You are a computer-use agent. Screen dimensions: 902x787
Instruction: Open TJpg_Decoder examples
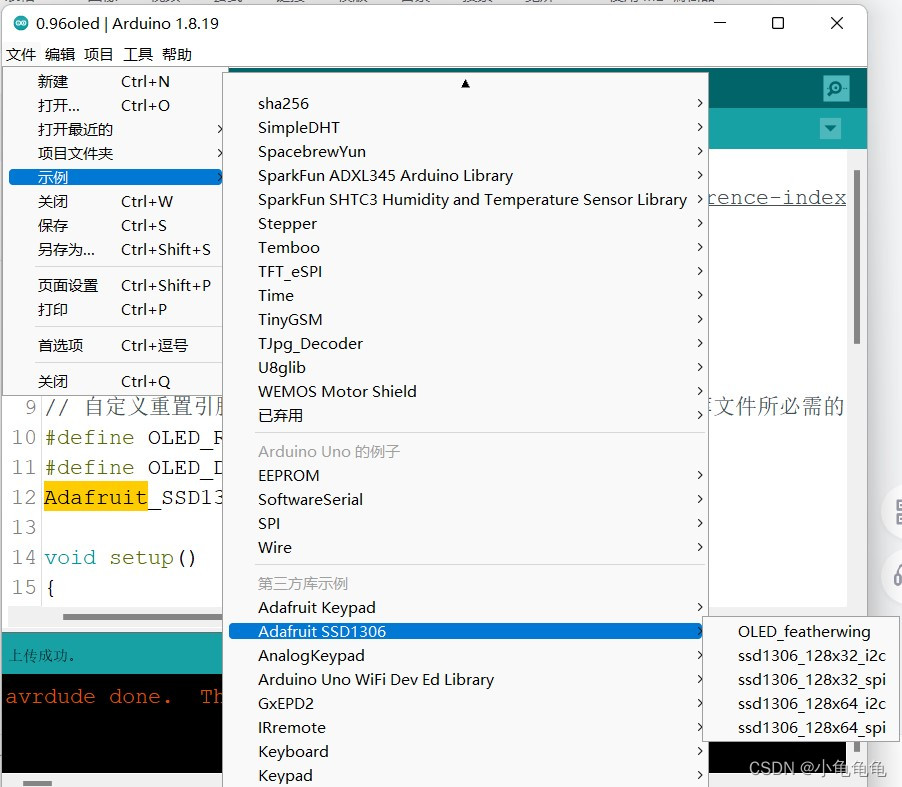467,343
